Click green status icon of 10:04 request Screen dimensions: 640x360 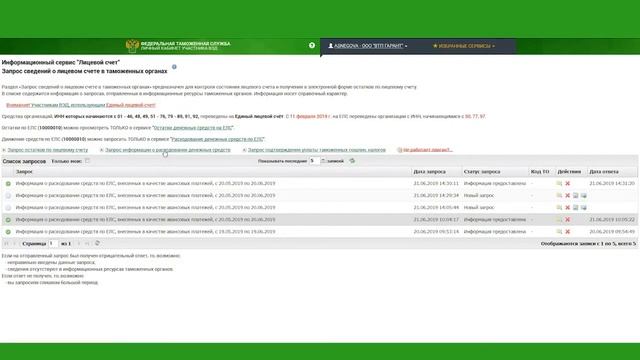pyautogui.click(x=8, y=220)
